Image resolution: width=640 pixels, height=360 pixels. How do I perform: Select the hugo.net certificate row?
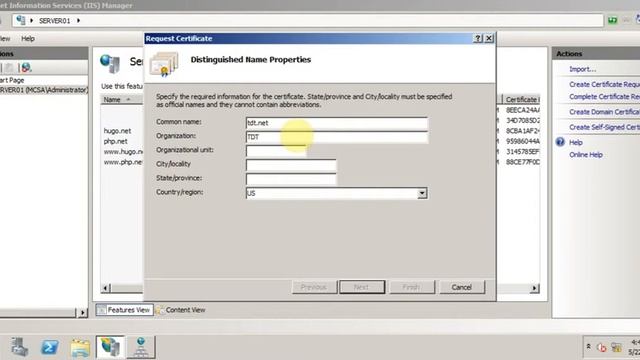point(117,131)
